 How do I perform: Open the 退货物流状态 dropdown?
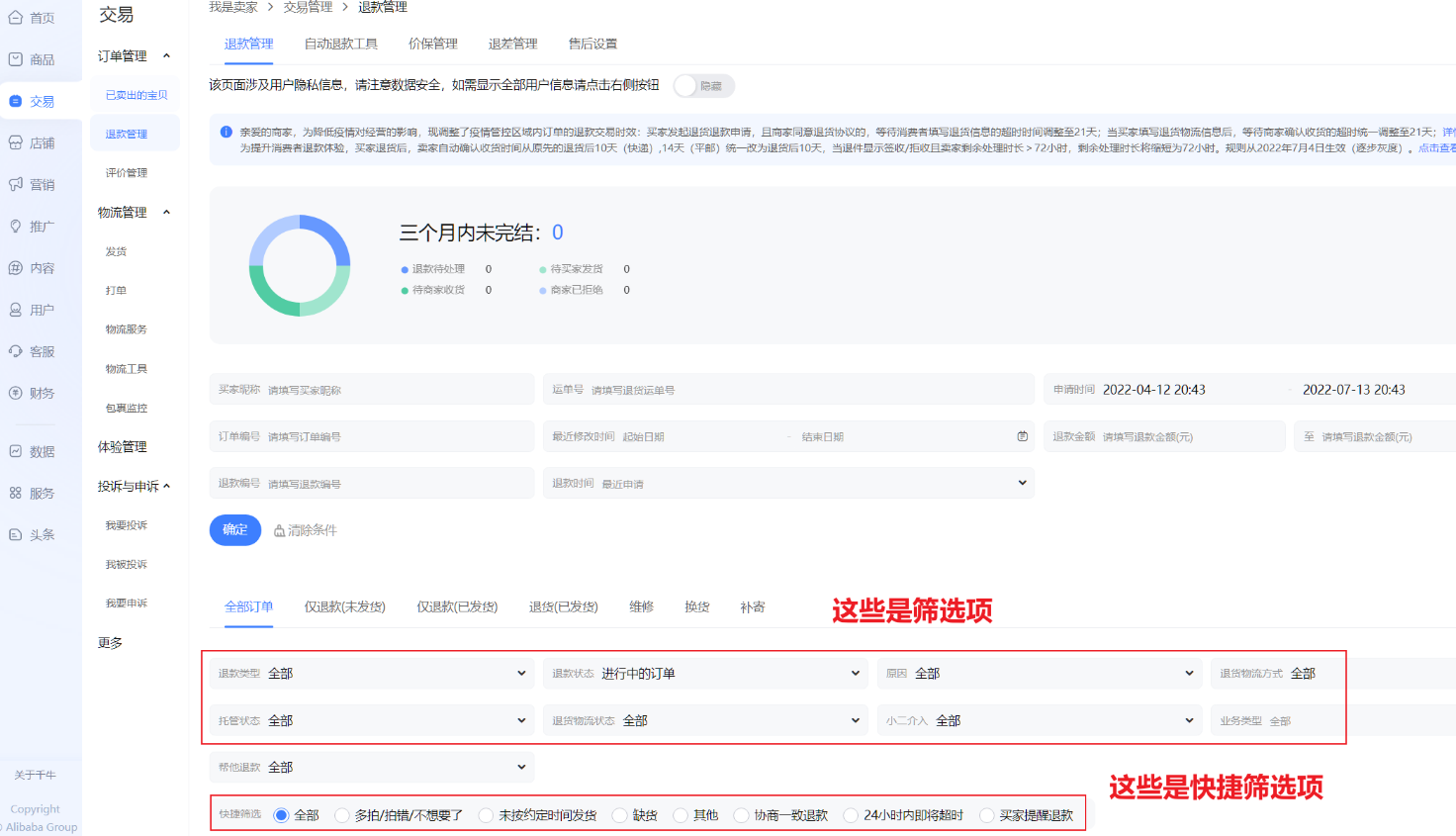pyautogui.click(x=706, y=720)
